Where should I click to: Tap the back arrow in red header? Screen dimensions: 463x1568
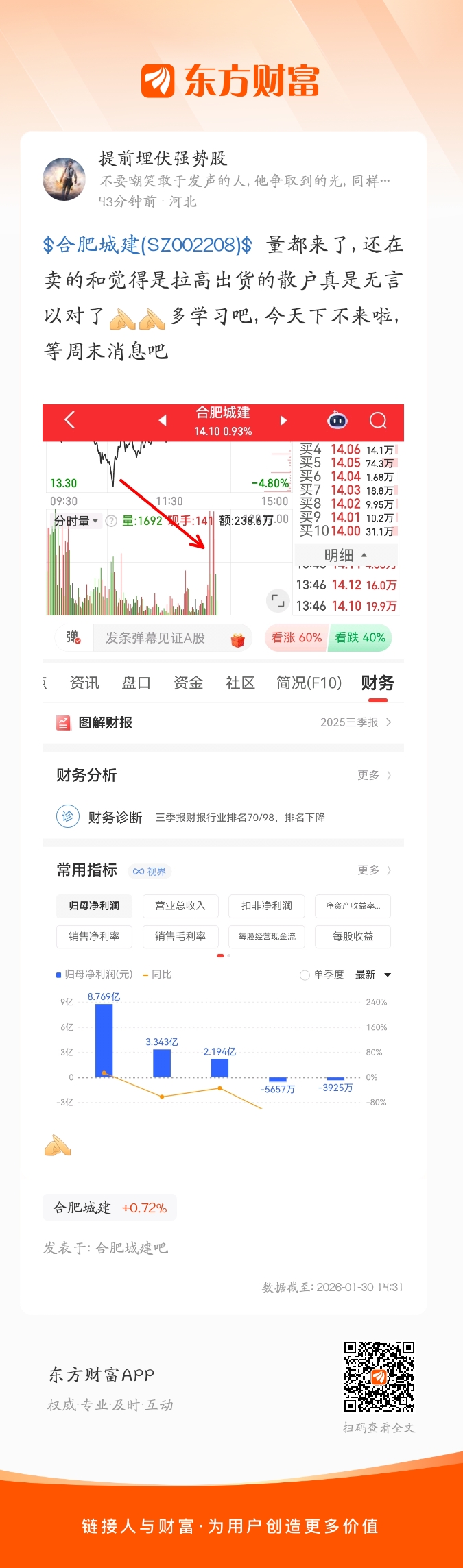pos(69,420)
